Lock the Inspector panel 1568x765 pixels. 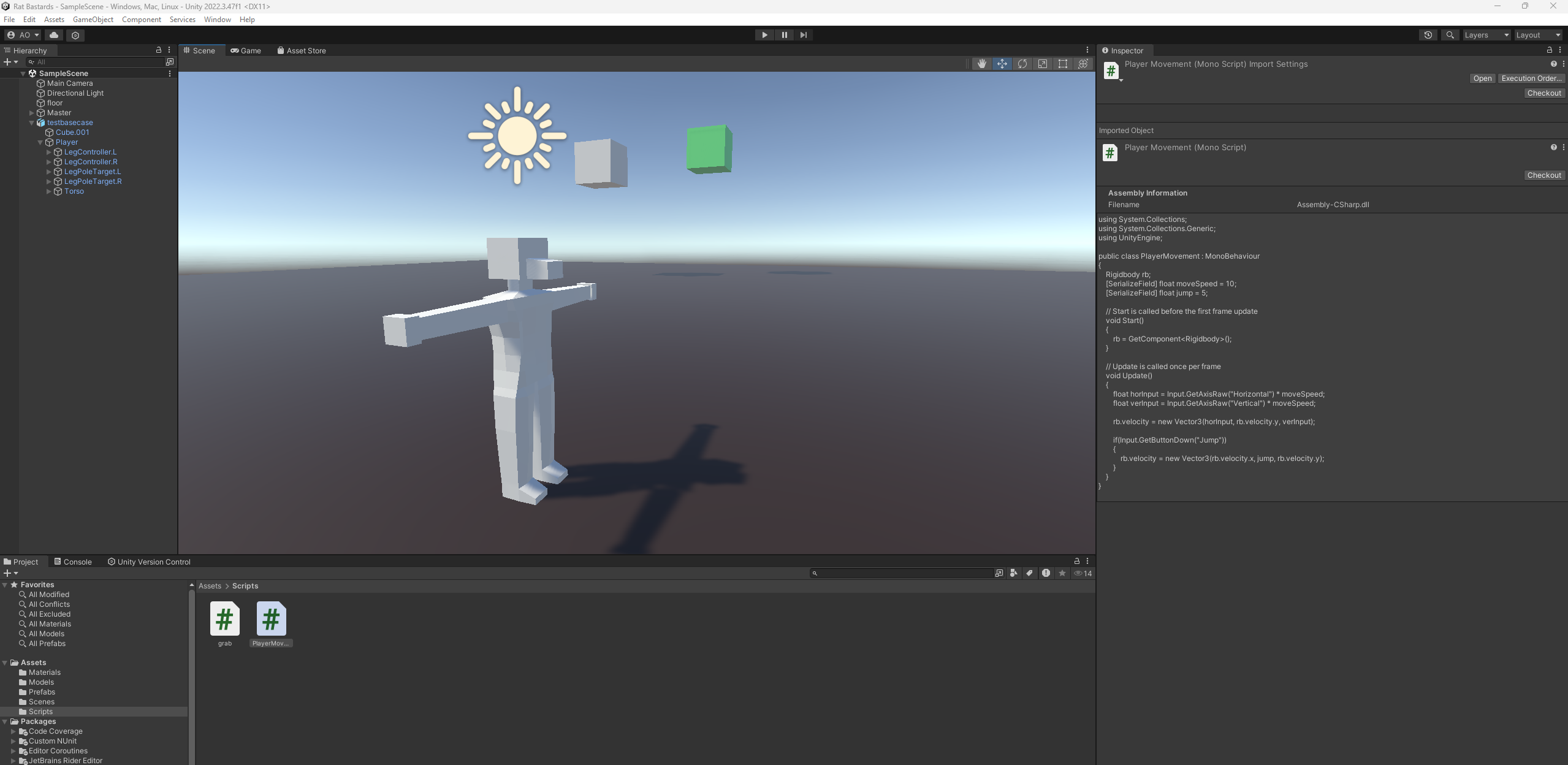pos(1550,50)
